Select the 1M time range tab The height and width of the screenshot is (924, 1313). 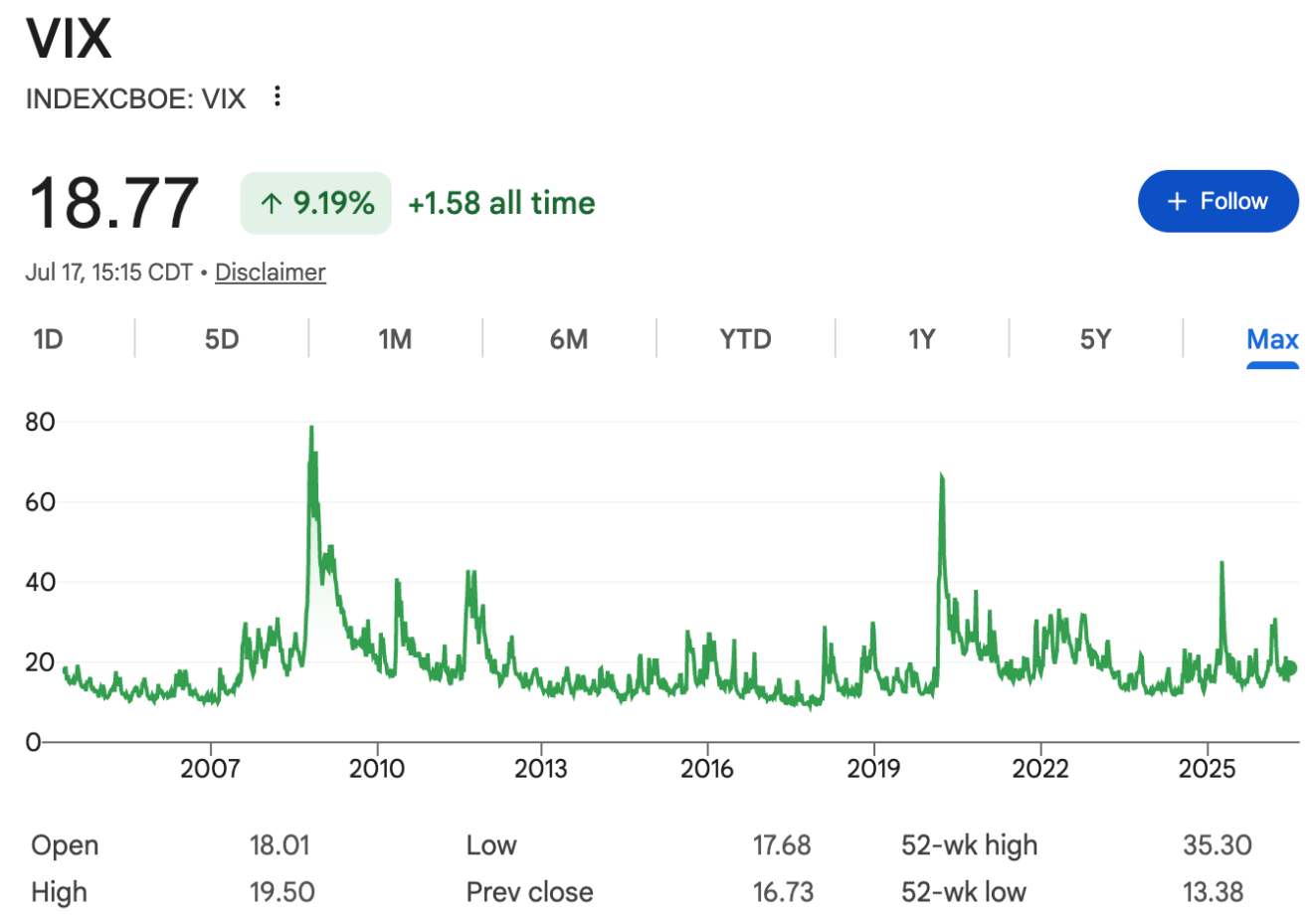(395, 340)
